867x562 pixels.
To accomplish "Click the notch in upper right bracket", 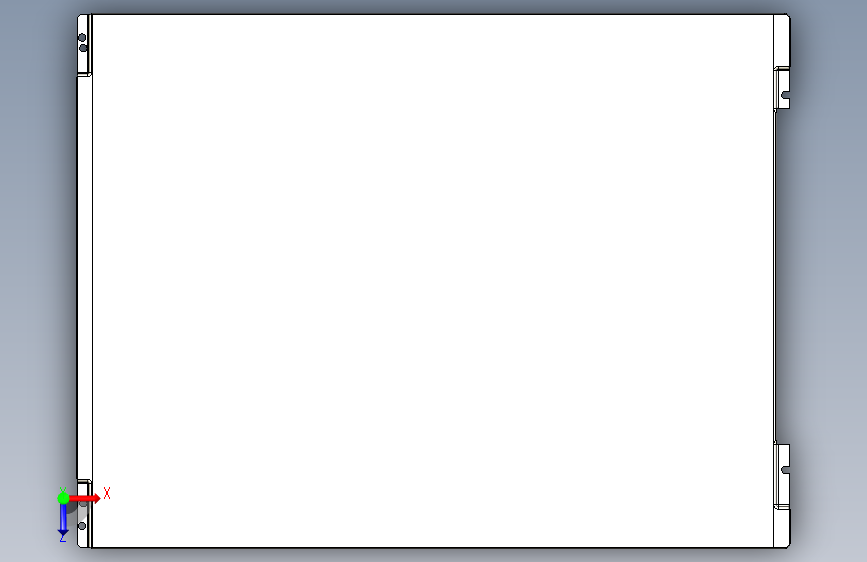I will click(x=785, y=95).
